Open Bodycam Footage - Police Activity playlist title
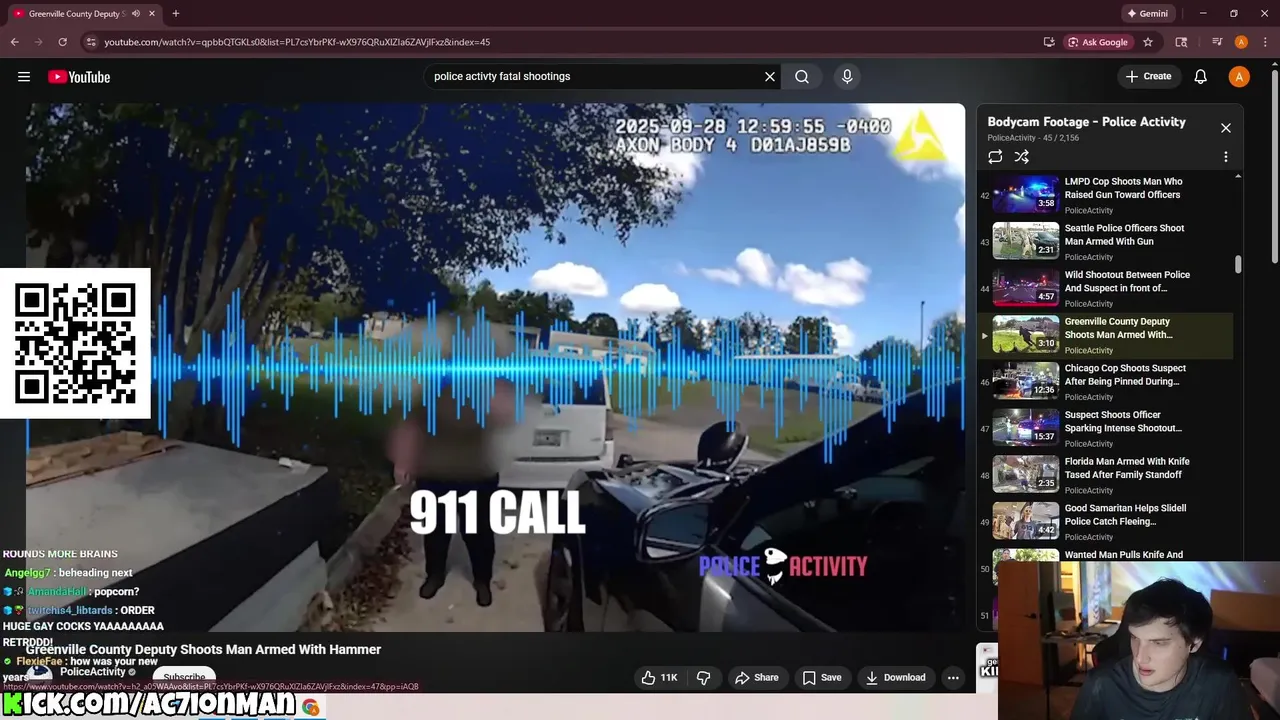Screen dimensions: 1280x720 (x=1086, y=122)
